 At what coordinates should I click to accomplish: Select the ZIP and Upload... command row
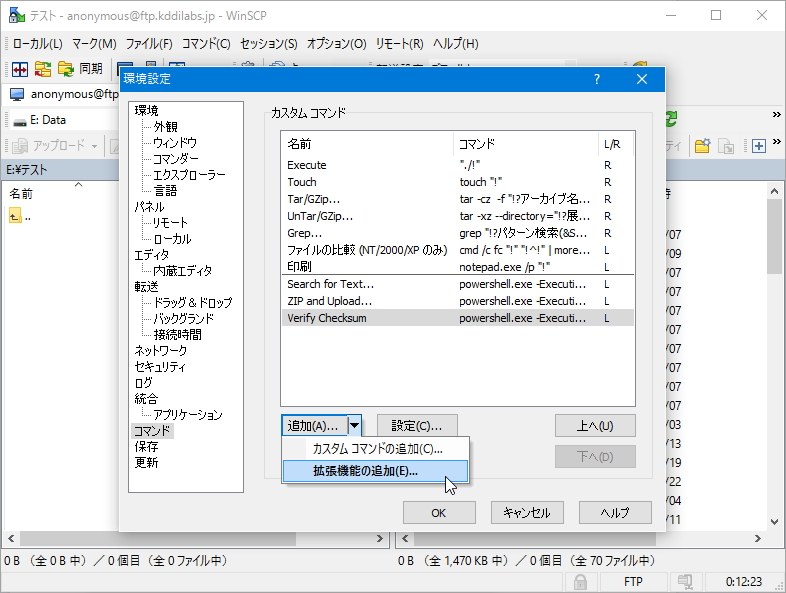coord(458,301)
